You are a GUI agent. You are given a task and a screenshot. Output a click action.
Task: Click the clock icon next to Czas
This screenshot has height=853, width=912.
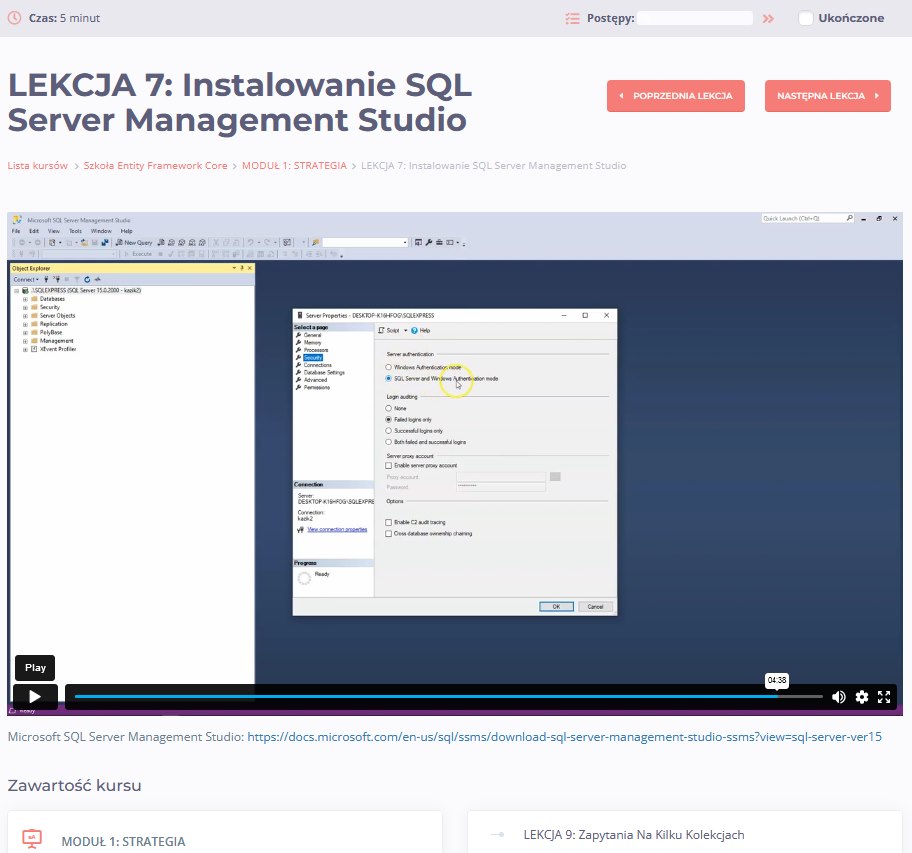click(14, 18)
